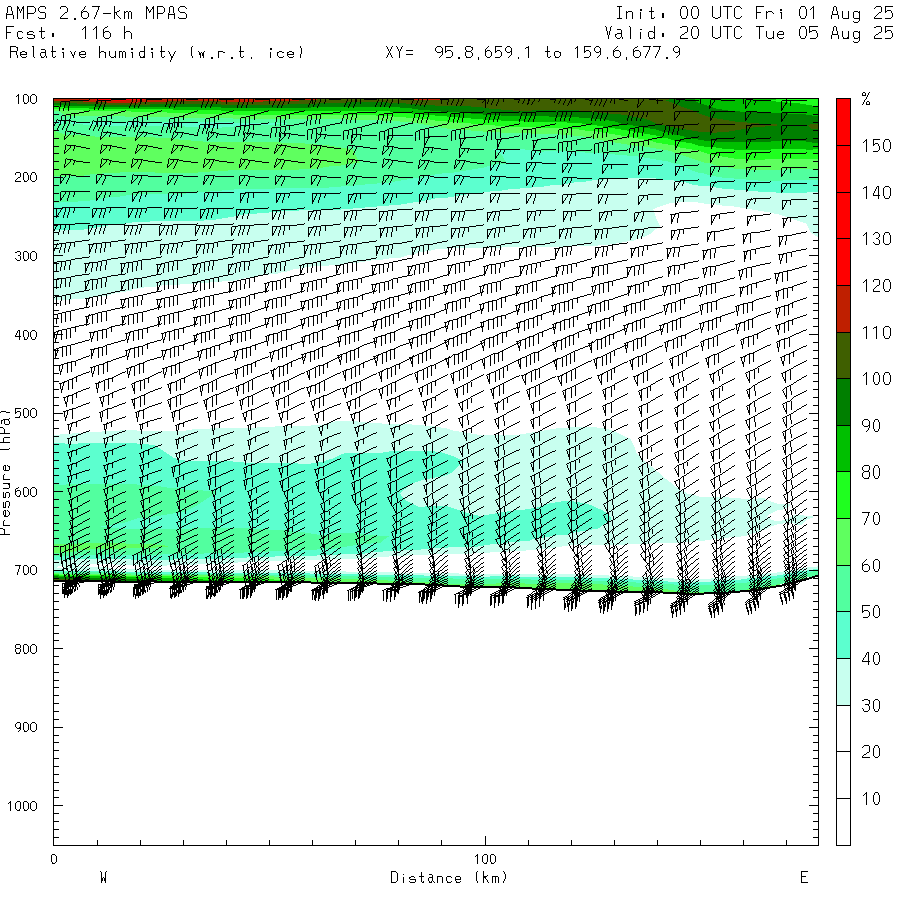Click the 40 colorbar value label
Image resolution: width=900 pixels, height=900 pixels.
pyautogui.click(x=871, y=658)
